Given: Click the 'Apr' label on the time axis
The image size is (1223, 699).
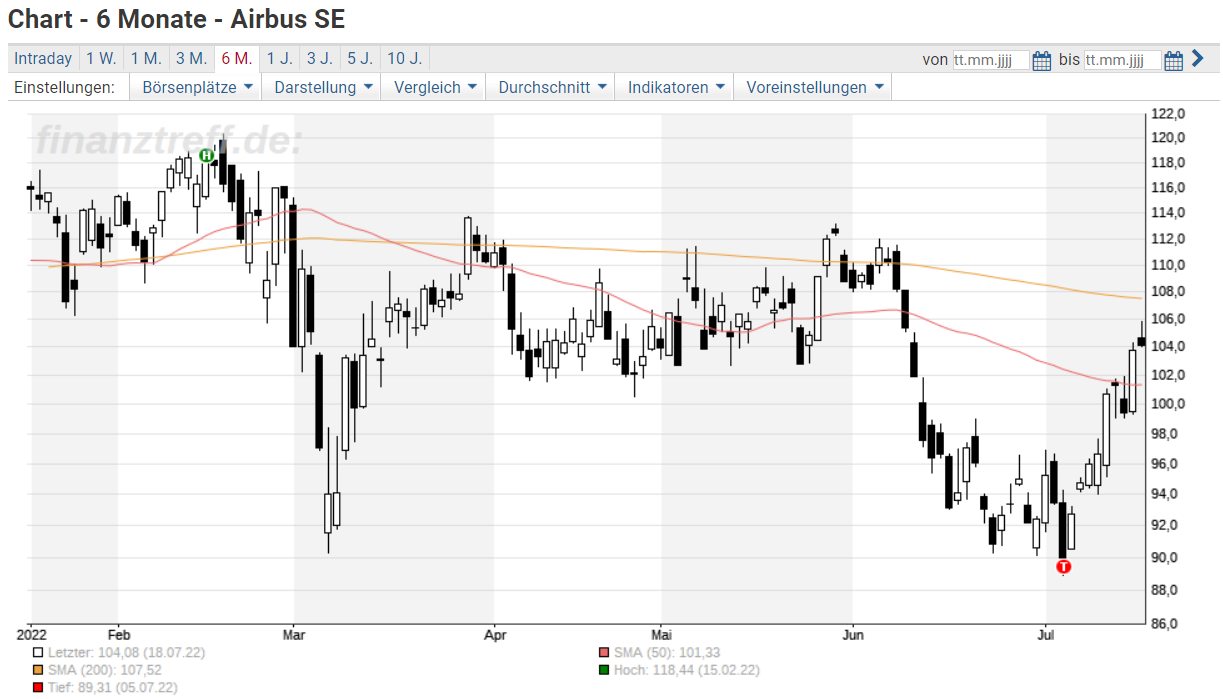Looking at the screenshot, I should click(494, 634).
